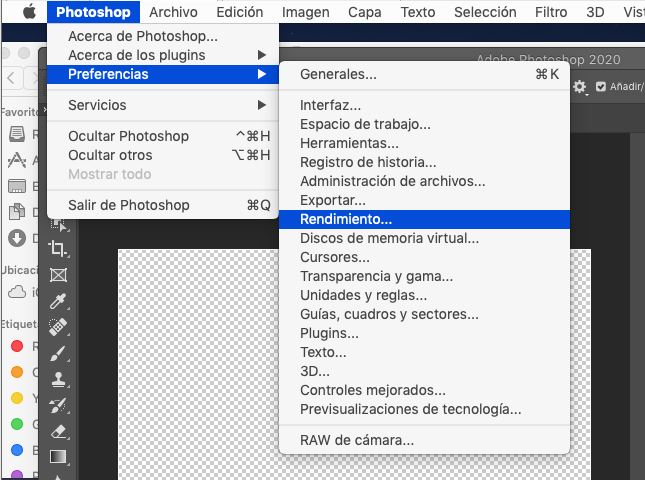Select the Spot Healing Brush tool
This screenshot has height=480, width=645.
click(57, 326)
